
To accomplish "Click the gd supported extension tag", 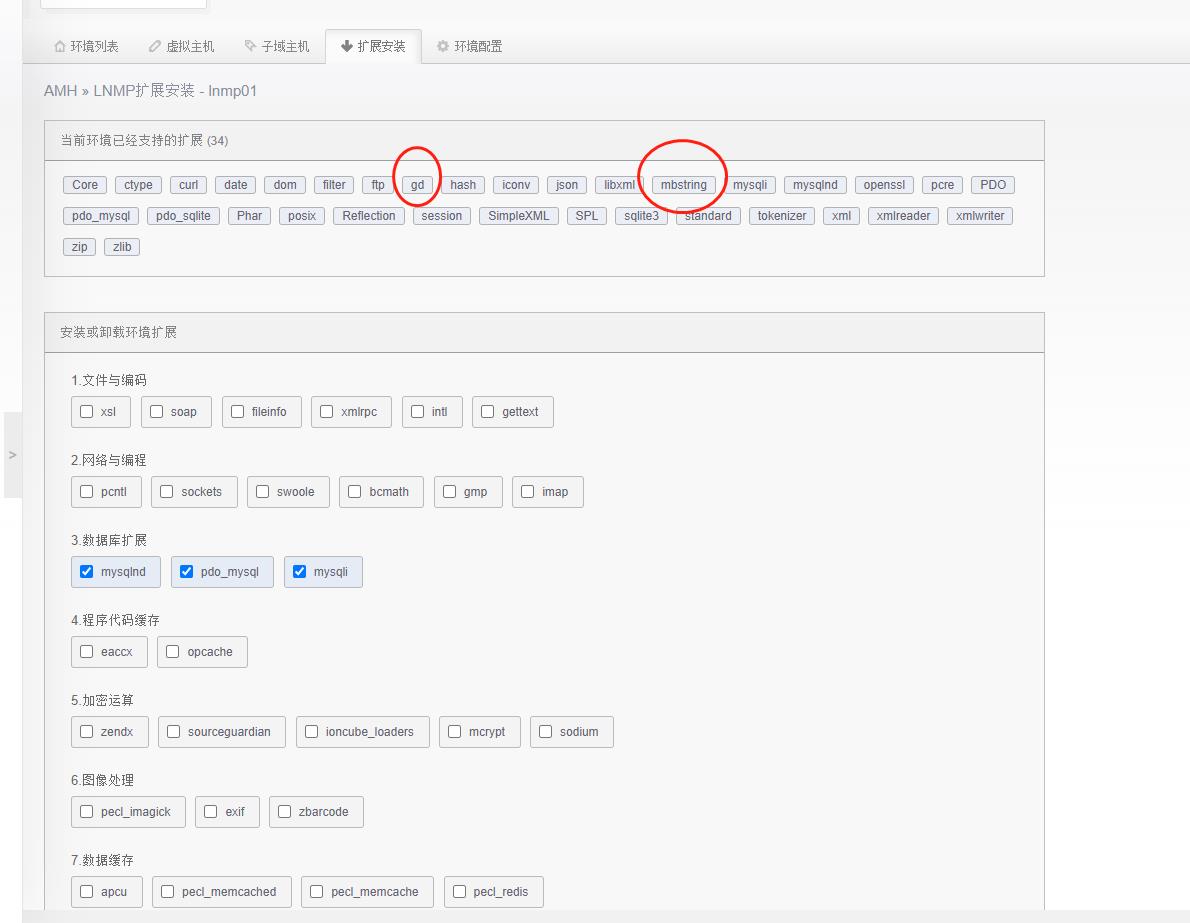I will coord(417,185).
